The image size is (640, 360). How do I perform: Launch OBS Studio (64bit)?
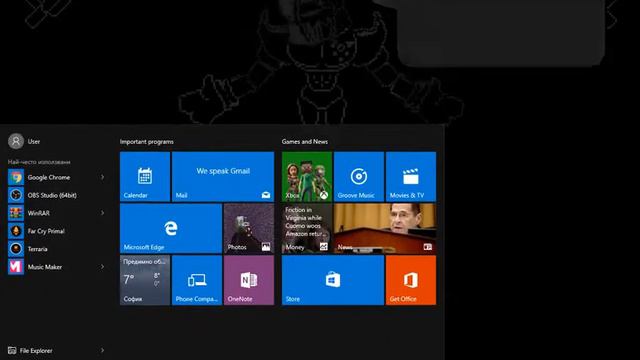pyautogui.click(x=57, y=195)
